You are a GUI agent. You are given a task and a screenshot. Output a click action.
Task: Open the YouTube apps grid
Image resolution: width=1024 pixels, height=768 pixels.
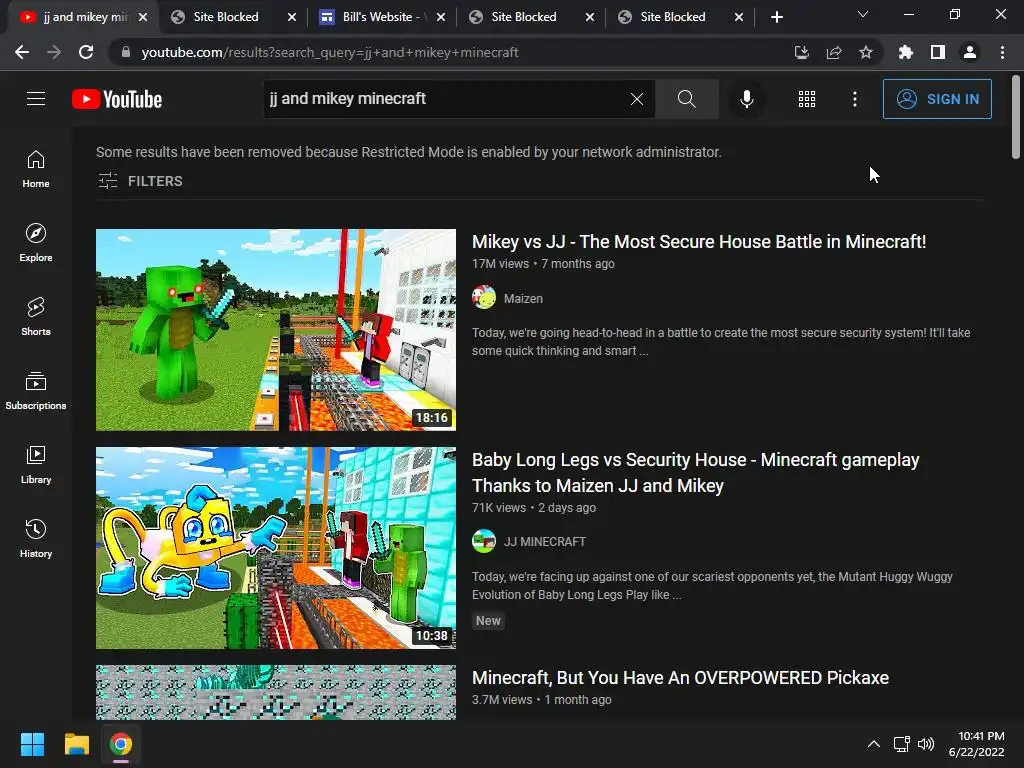[807, 99]
